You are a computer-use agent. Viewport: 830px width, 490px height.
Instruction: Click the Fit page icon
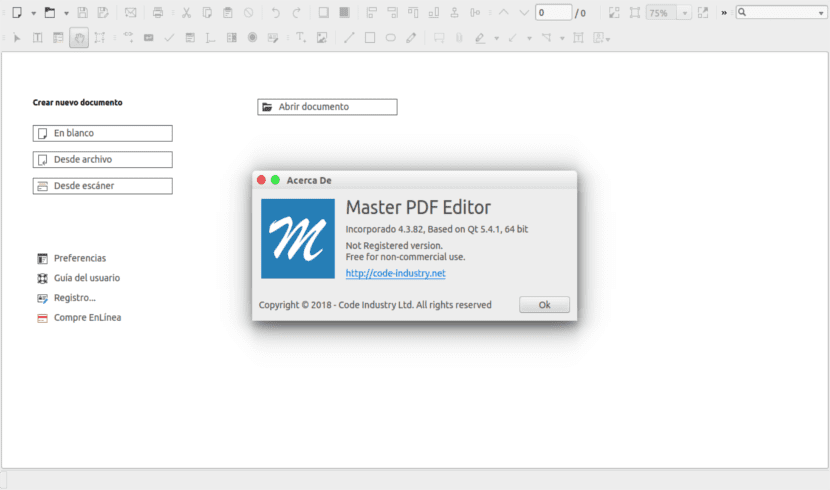point(614,13)
